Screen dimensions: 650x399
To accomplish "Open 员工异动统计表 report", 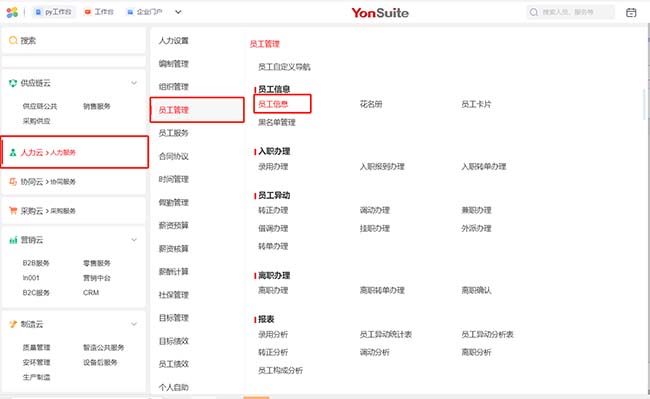I will pyautogui.click(x=386, y=334).
